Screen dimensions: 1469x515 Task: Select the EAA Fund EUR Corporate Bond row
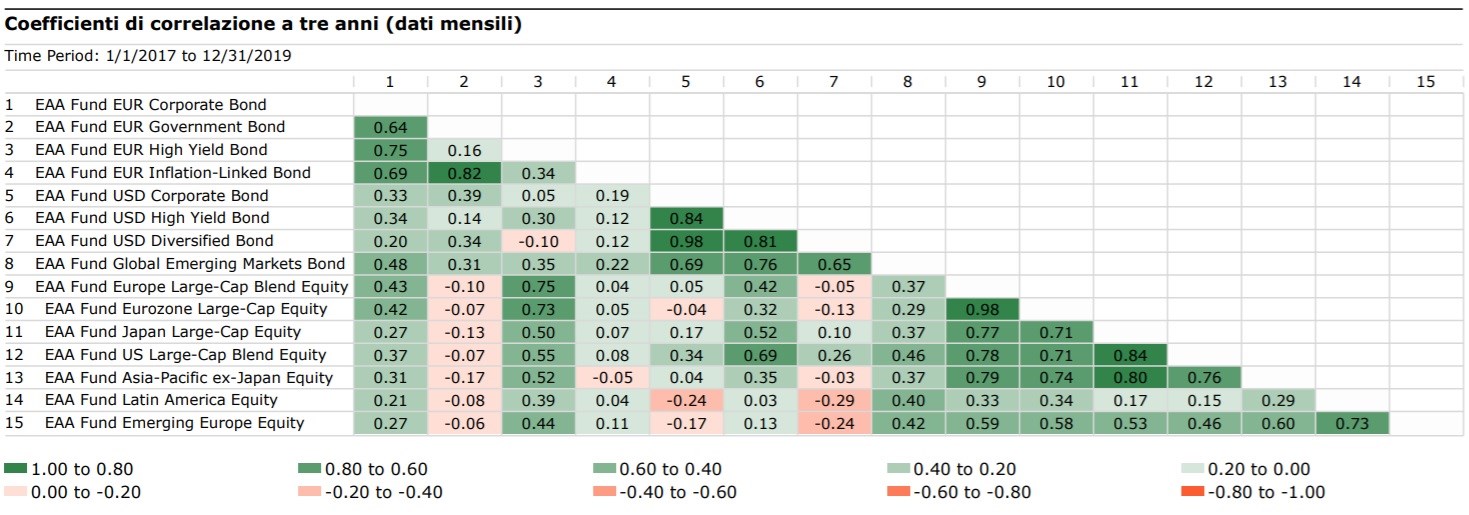point(150,104)
